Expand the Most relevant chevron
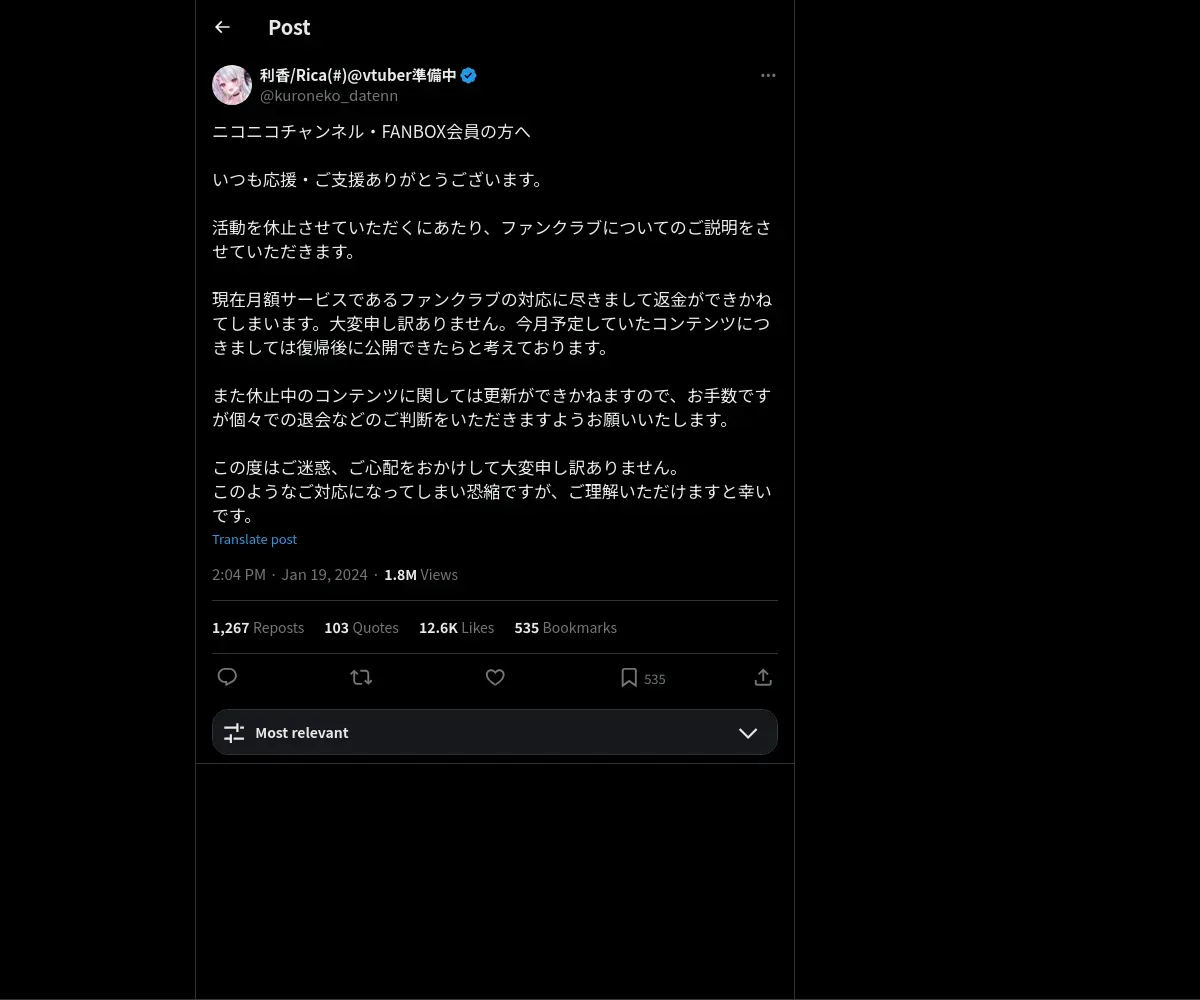1200x1000 pixels. (x=748, y=733)
